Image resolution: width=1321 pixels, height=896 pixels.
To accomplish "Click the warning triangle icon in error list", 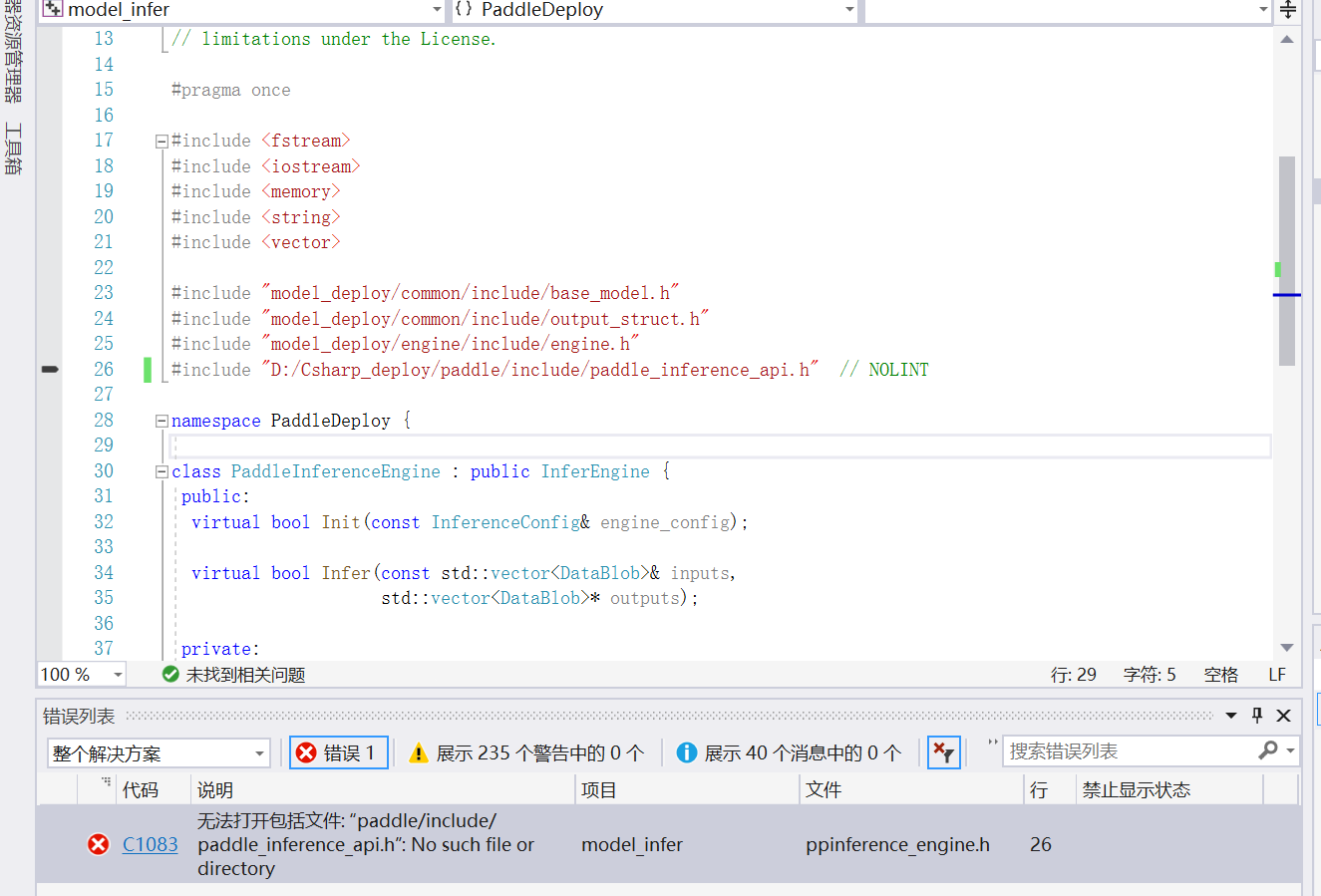I will [418, 752].
